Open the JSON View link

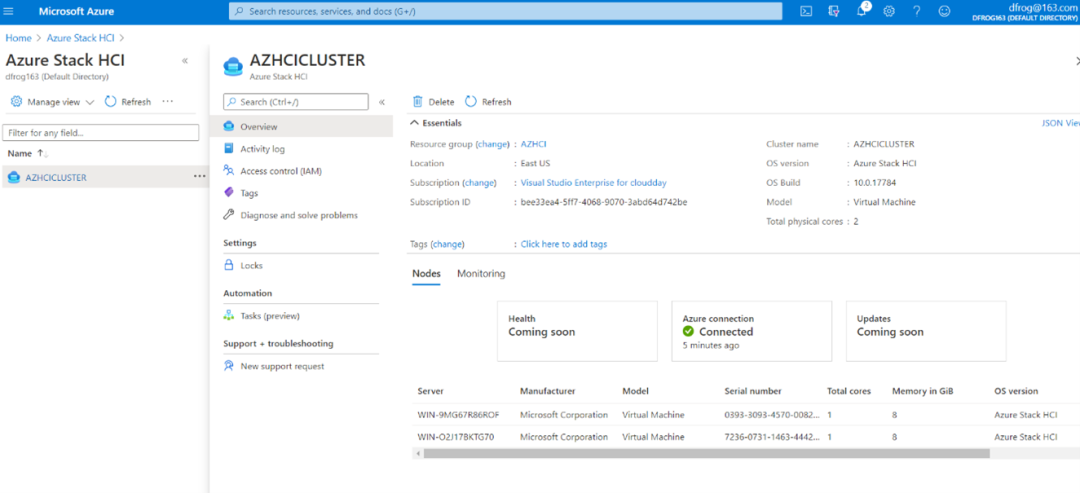click(x=1061, y=123)
